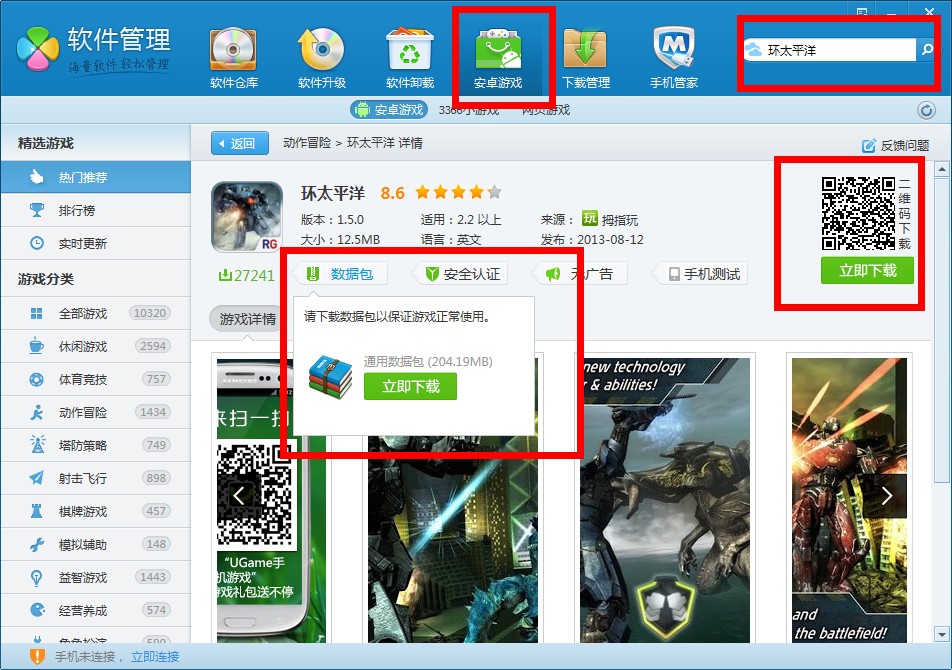Open 软件升级 software upgrade section
The image size is (952, 670).
(322, 59)
